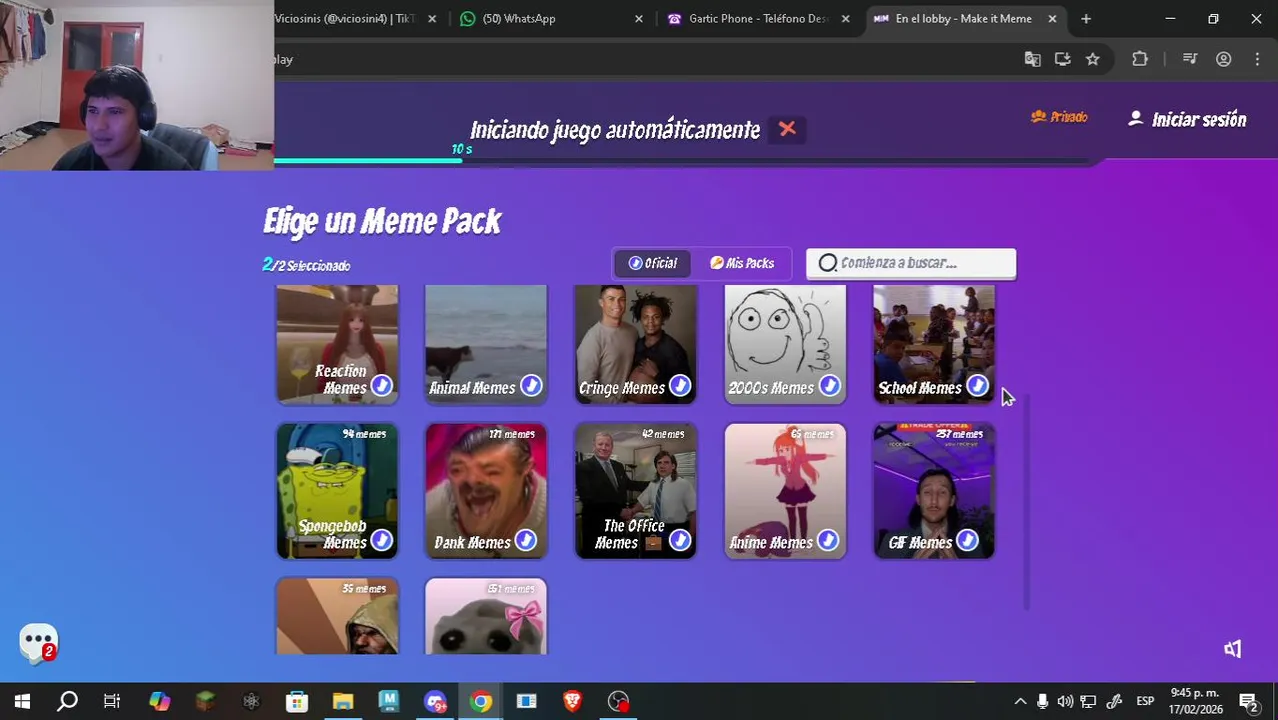Click the install app icon in address bar
The width and height of the screenshot is (1278, 720).
[x=1062, y=59]
